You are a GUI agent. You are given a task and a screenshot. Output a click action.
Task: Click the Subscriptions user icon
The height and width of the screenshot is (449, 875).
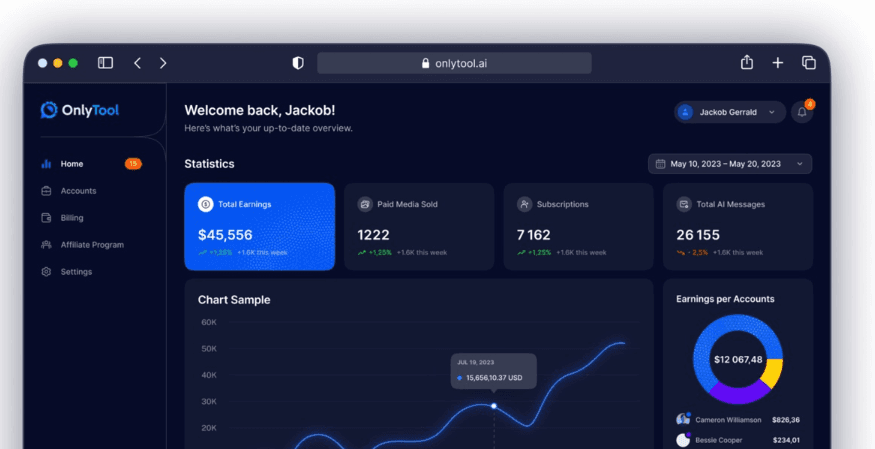pos(525,204)
